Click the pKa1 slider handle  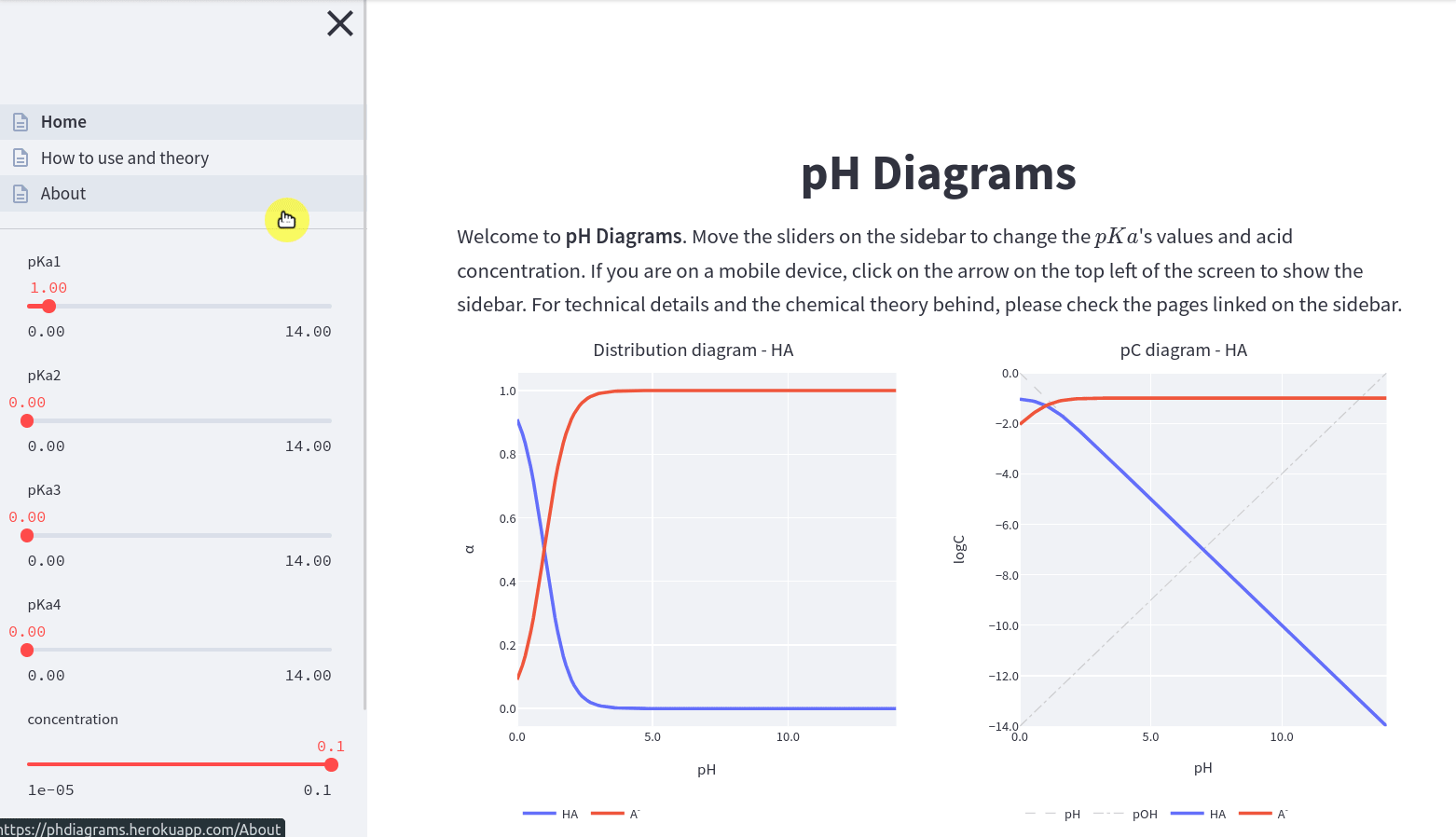49,307
